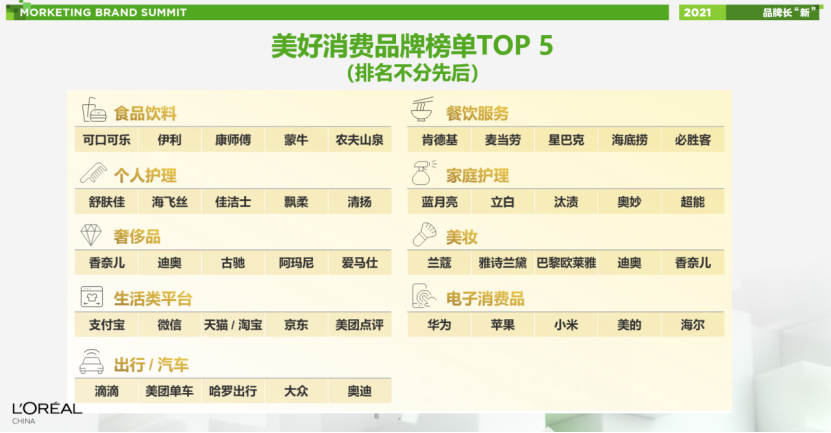Click the touch phone icon beside 电子消费品
831x433 pixels.
pos(424,296)
